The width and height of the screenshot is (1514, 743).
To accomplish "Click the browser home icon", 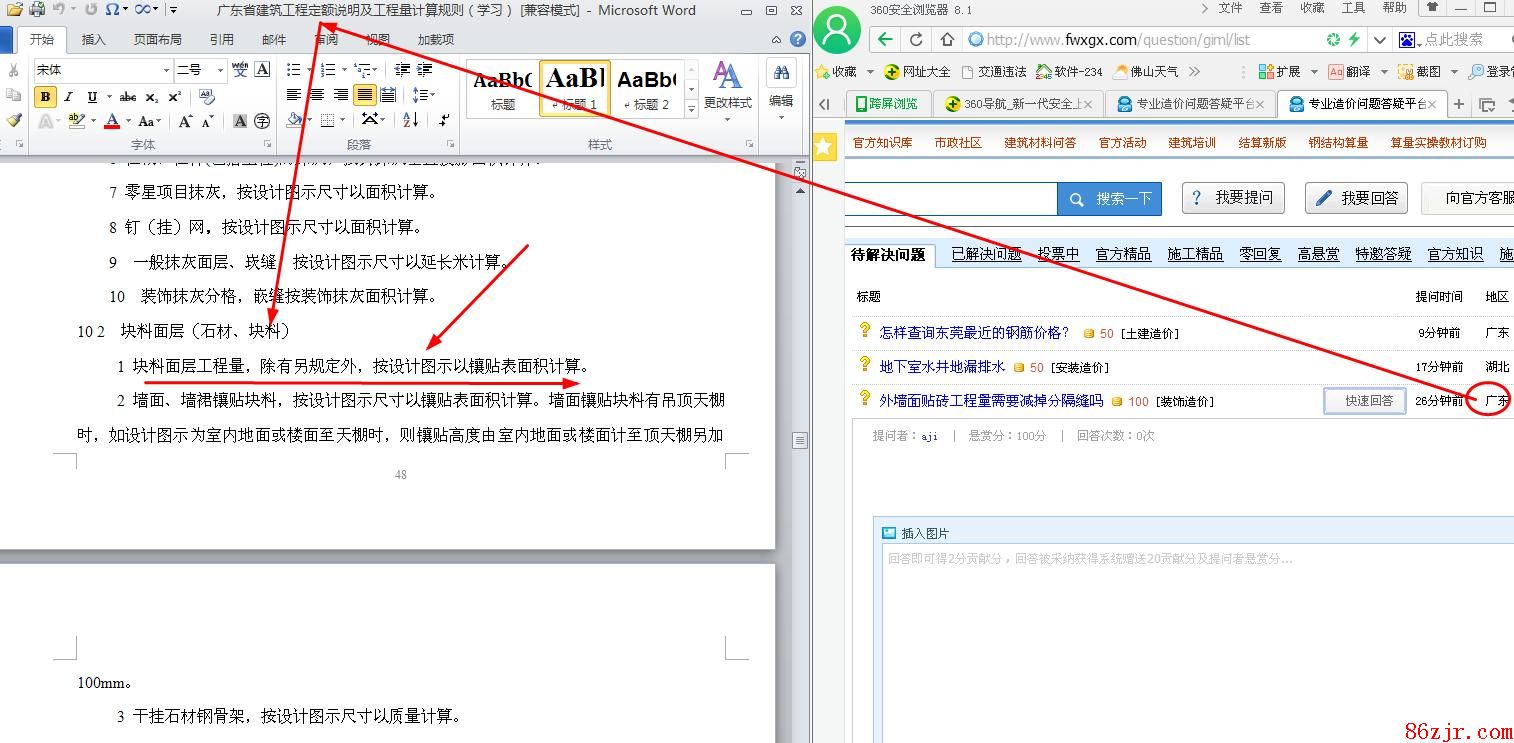I will 947,40.
